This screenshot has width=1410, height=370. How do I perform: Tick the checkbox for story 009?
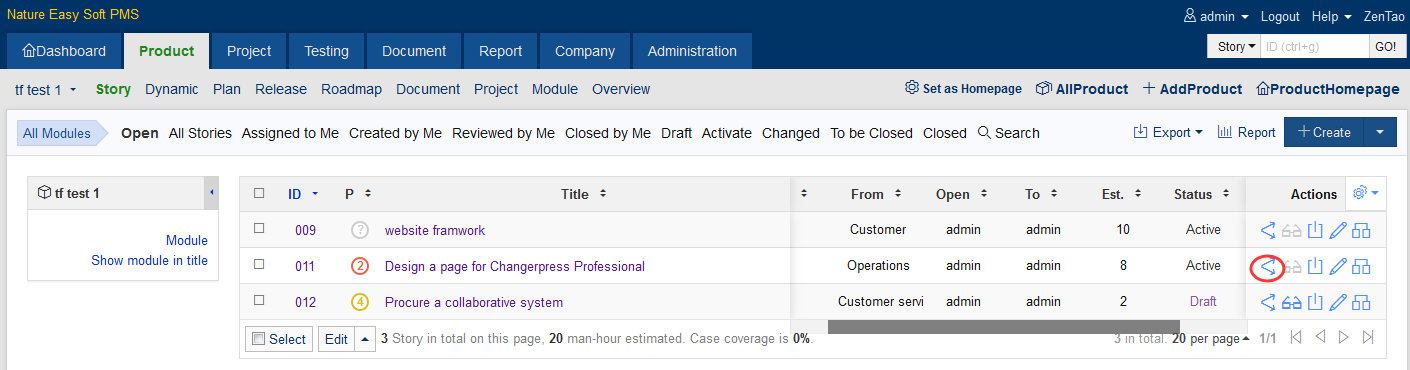(259, 229)
